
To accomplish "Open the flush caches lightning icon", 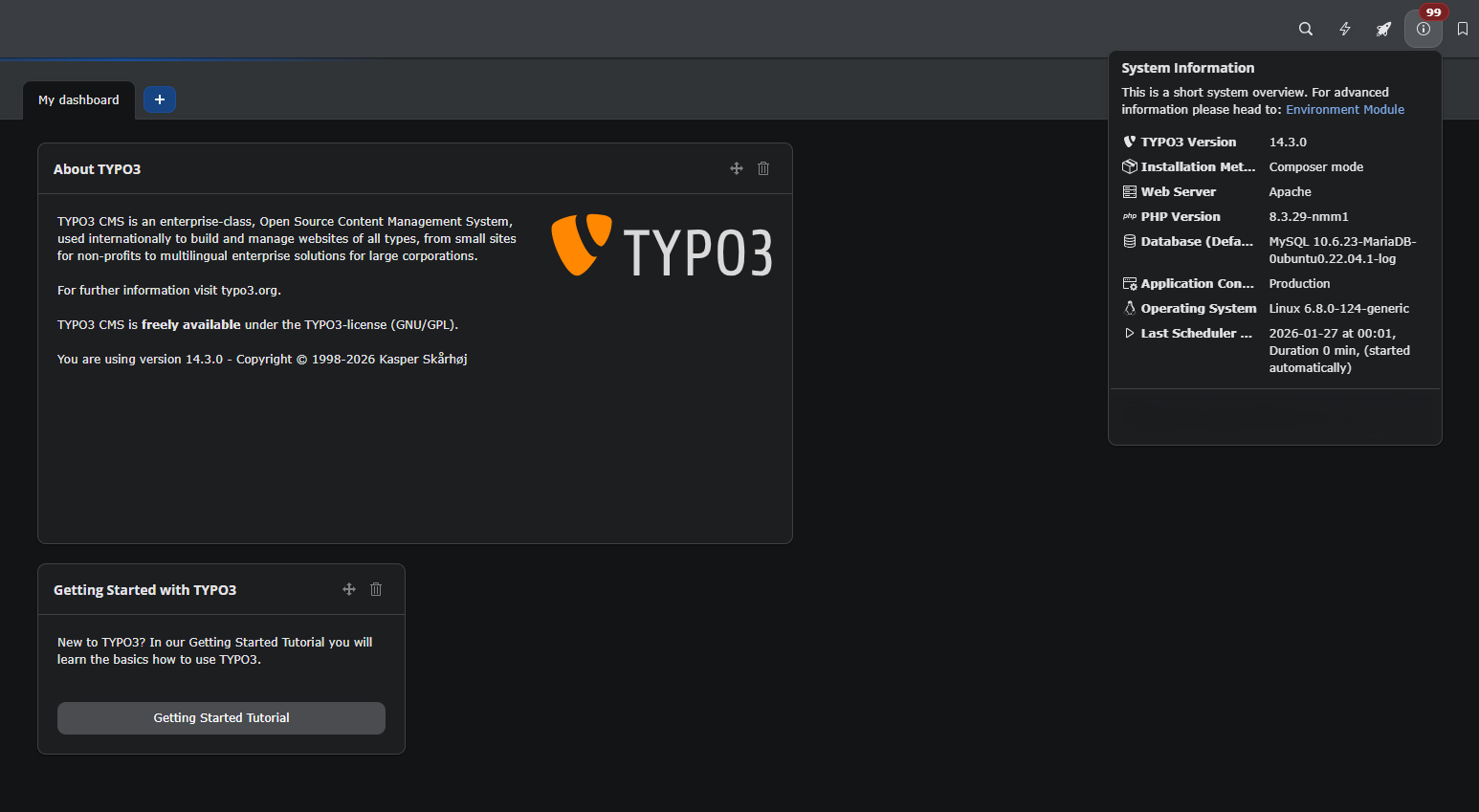I will [x=1345, y=29].
